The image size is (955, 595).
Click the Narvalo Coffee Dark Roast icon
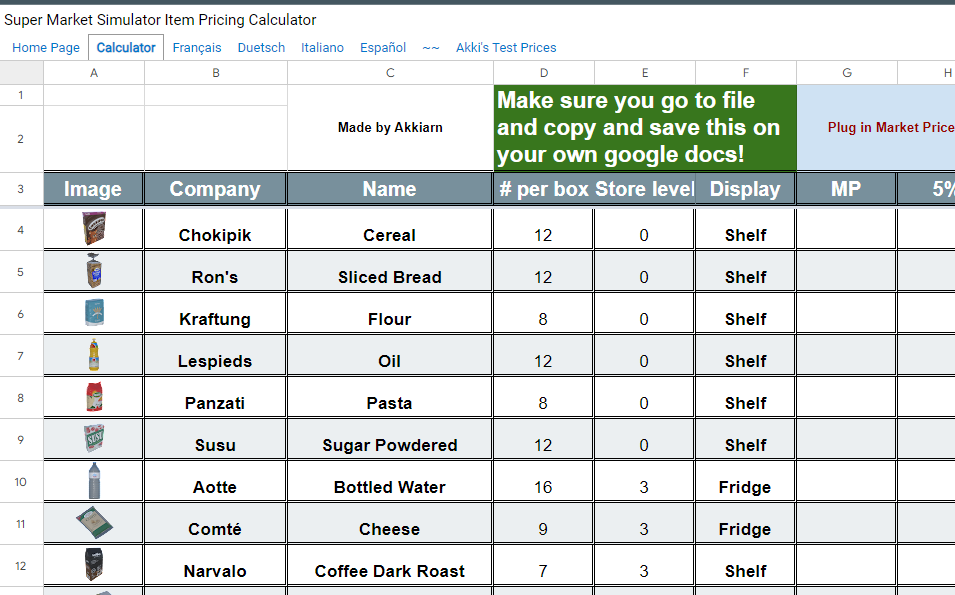pos(93,565)
